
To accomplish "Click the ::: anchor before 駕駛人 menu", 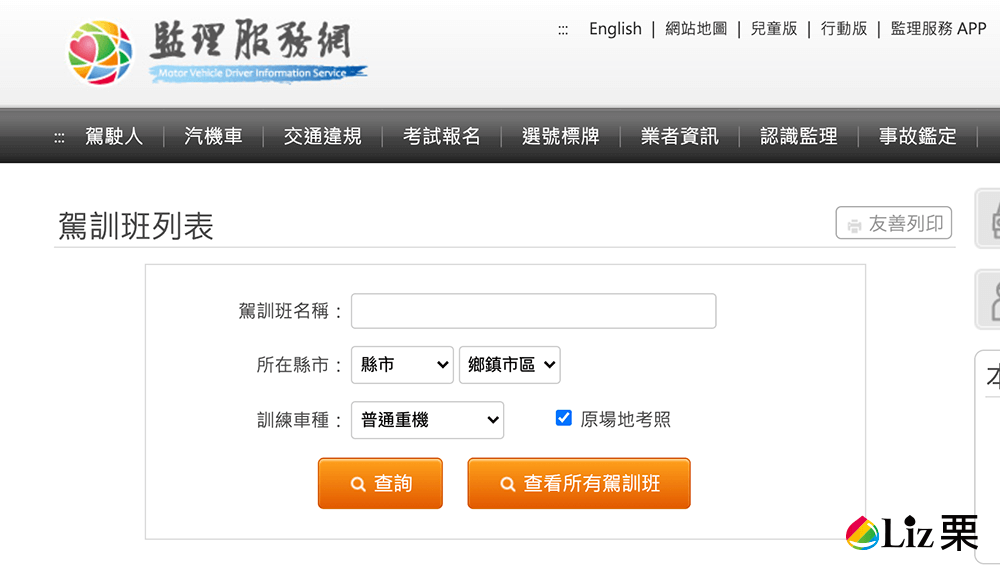I will pyautogui.click(x=59, y=138).
